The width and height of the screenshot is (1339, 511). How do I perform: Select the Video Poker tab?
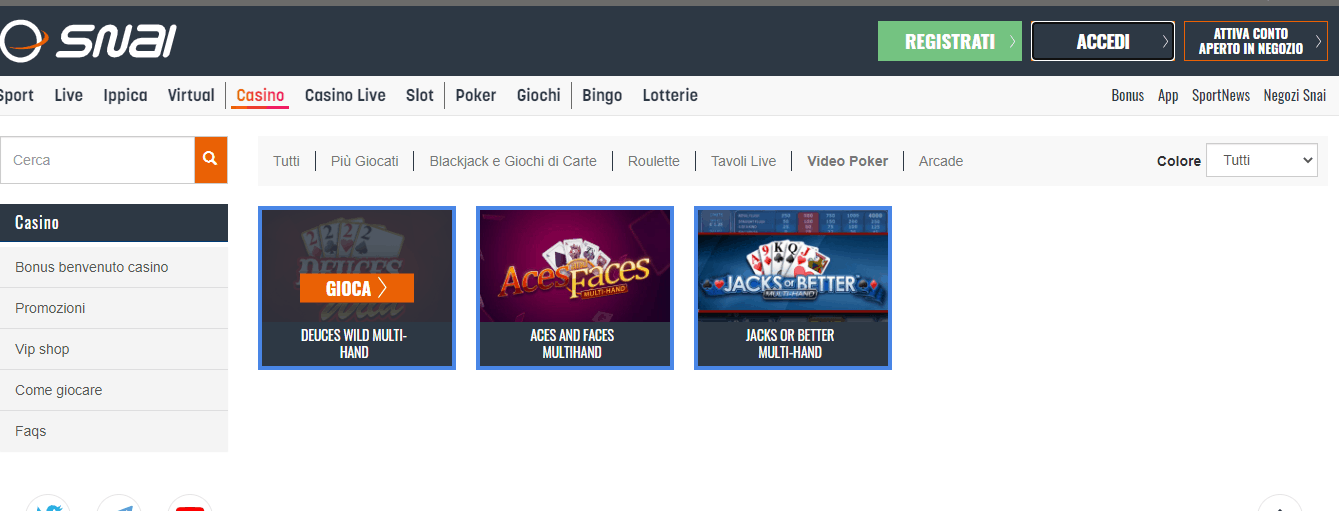[848, 161]
